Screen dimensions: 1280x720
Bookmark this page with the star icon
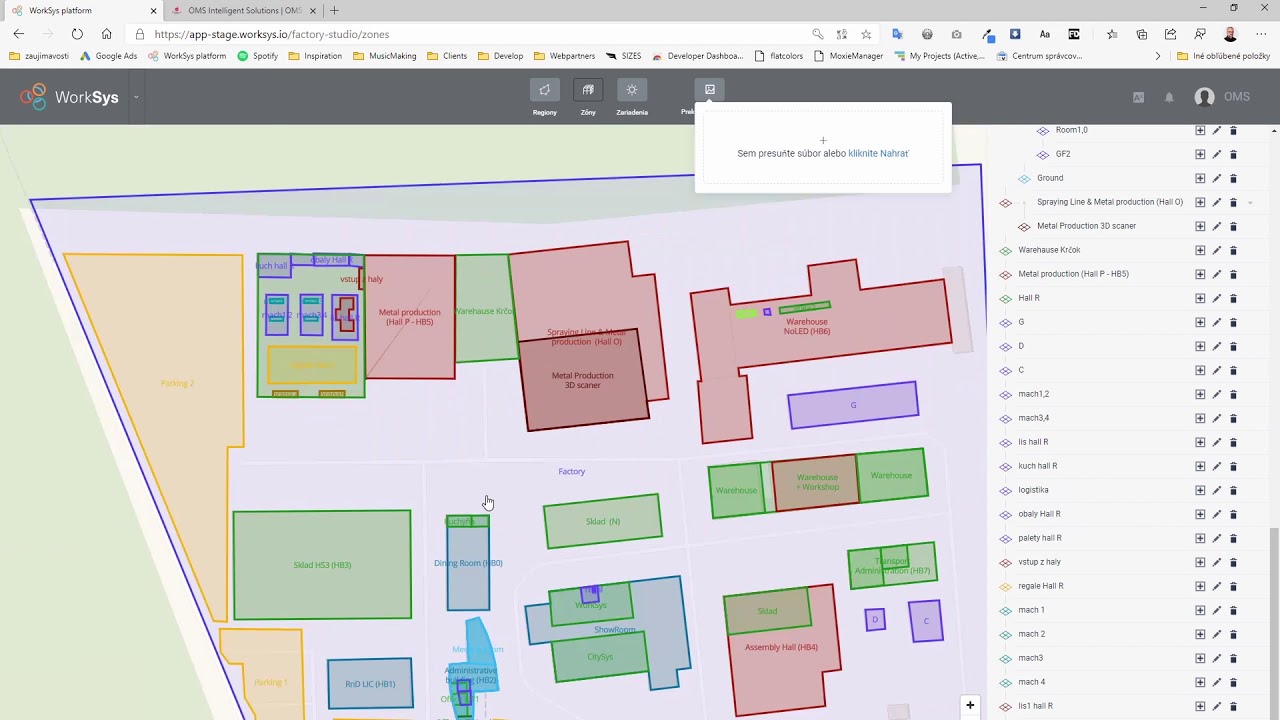(866, 34)
